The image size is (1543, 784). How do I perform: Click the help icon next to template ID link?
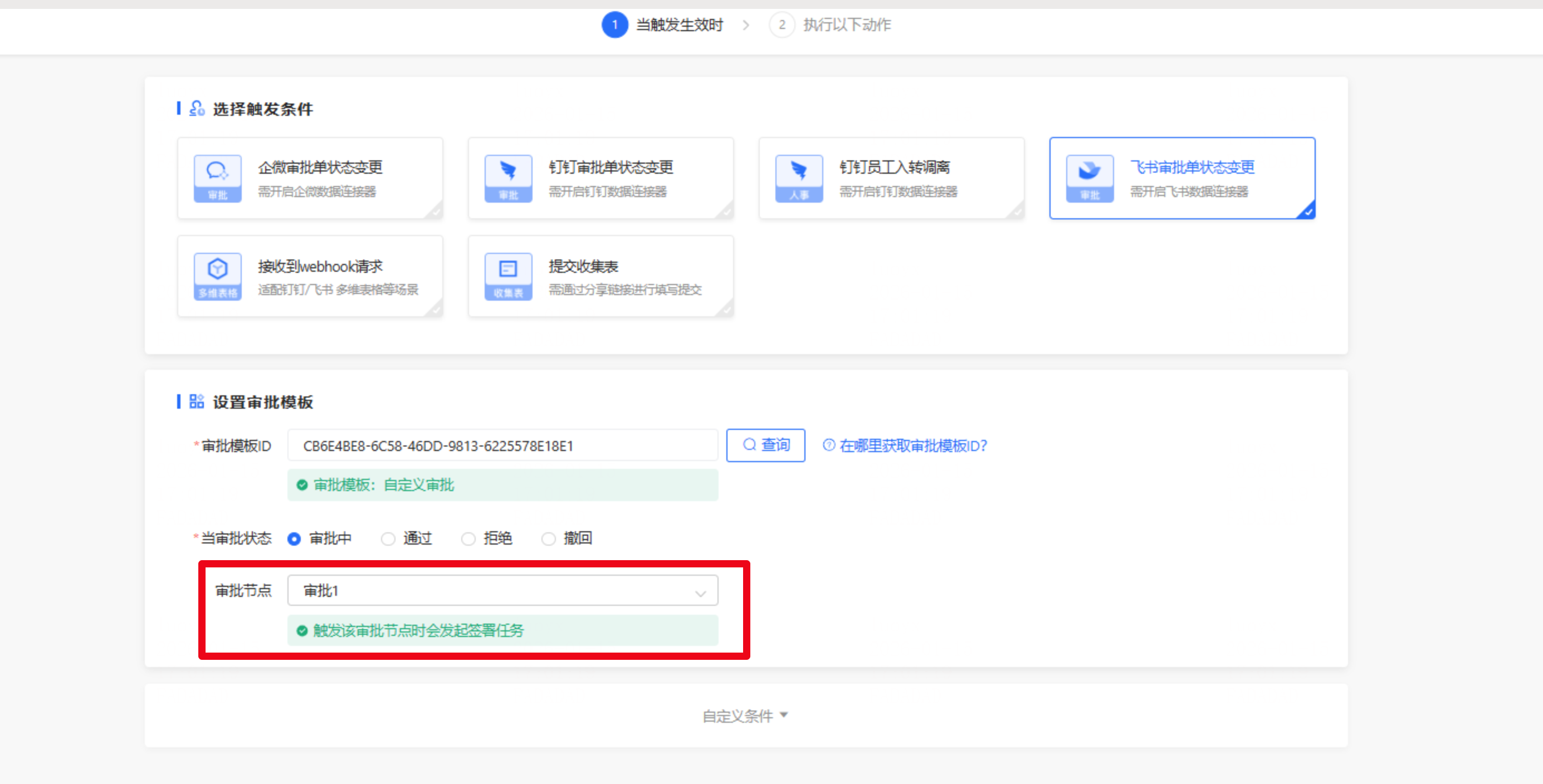[828, 445]
